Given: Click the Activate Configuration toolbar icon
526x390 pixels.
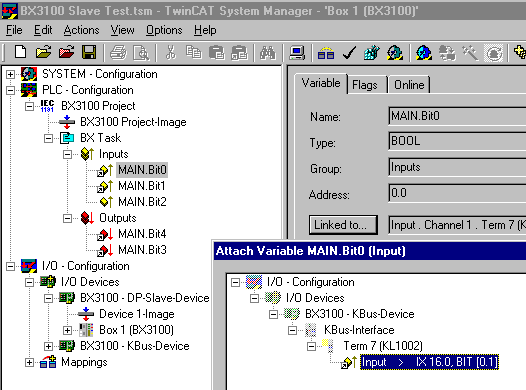Looking at the screenshot, I should [x=372, y=53].
